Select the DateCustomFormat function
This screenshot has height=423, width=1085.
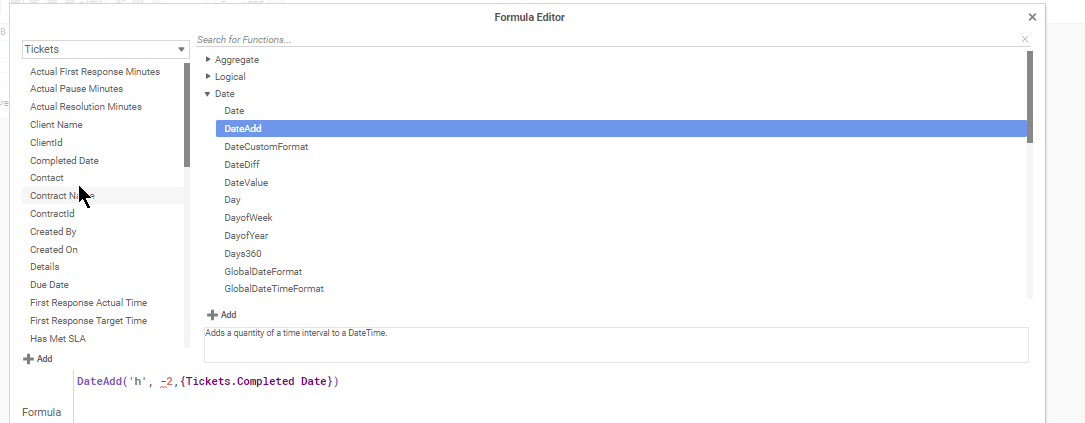click(266, 147)
